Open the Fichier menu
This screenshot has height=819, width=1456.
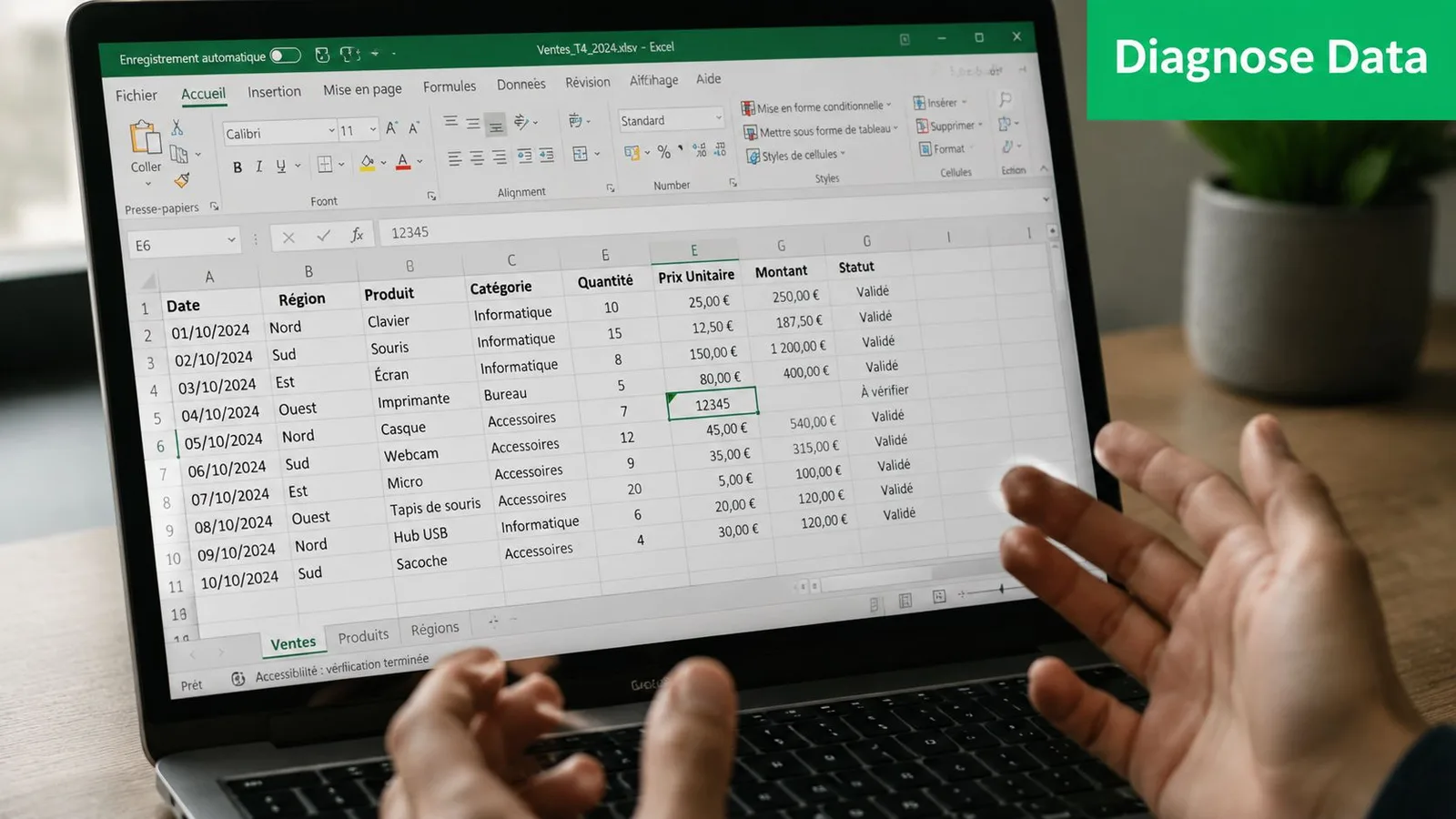click(136, 96)
